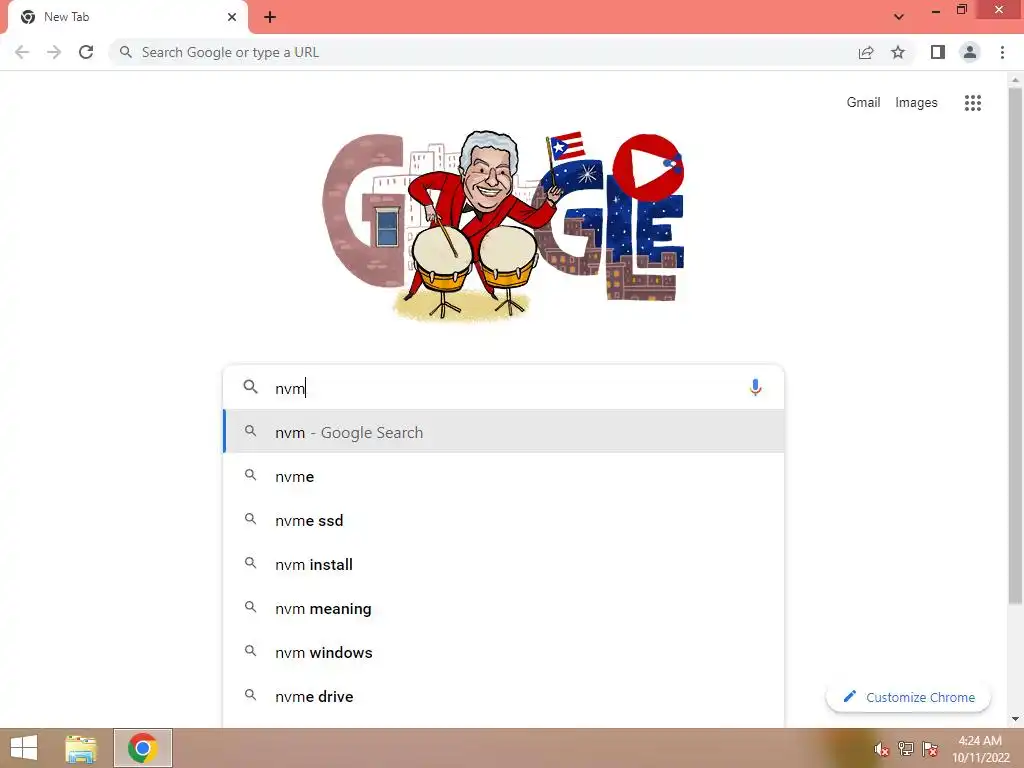Click the browser forward arrow

coord(54,52)
